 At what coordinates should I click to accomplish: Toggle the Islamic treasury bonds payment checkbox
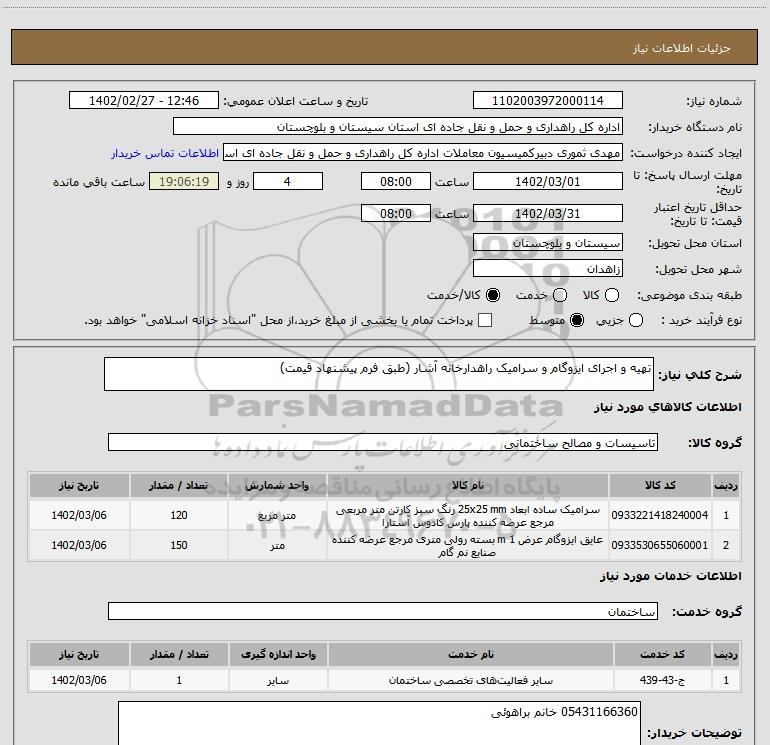tap(485, 320)
